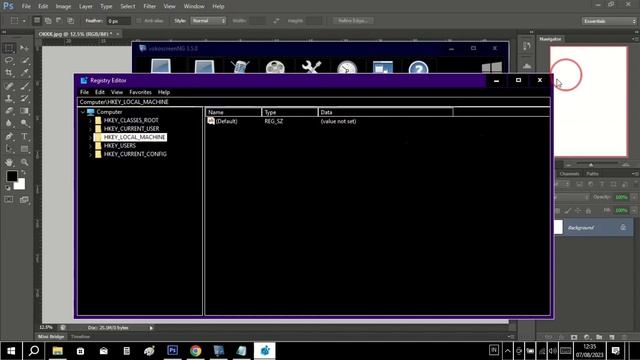640x360 pixels.
Task: Choose New selection mode button
Action: pos(37,20)
